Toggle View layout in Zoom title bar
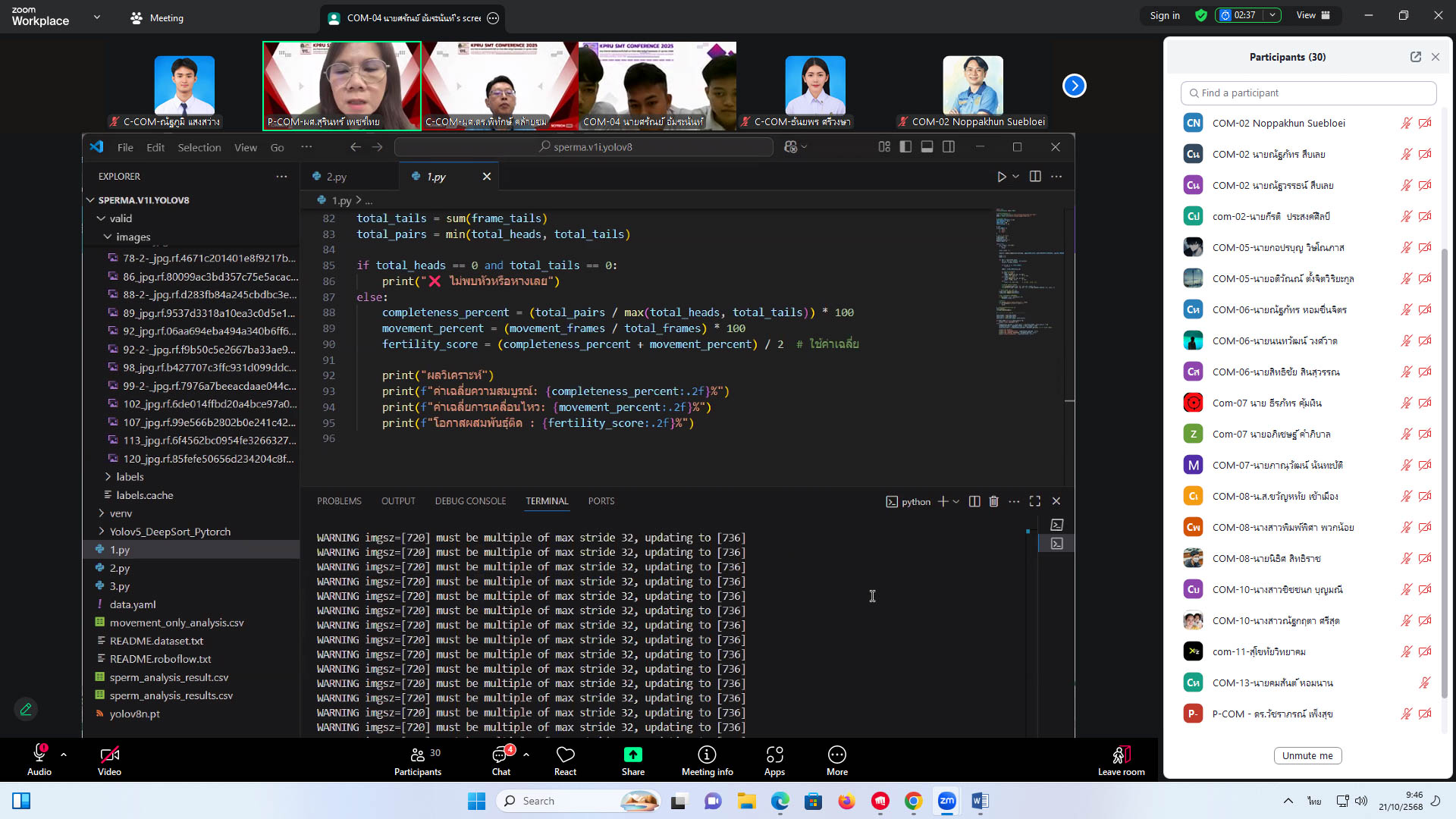The height and width of the screenshot is (819, 1456). (x=1313, y=15)
